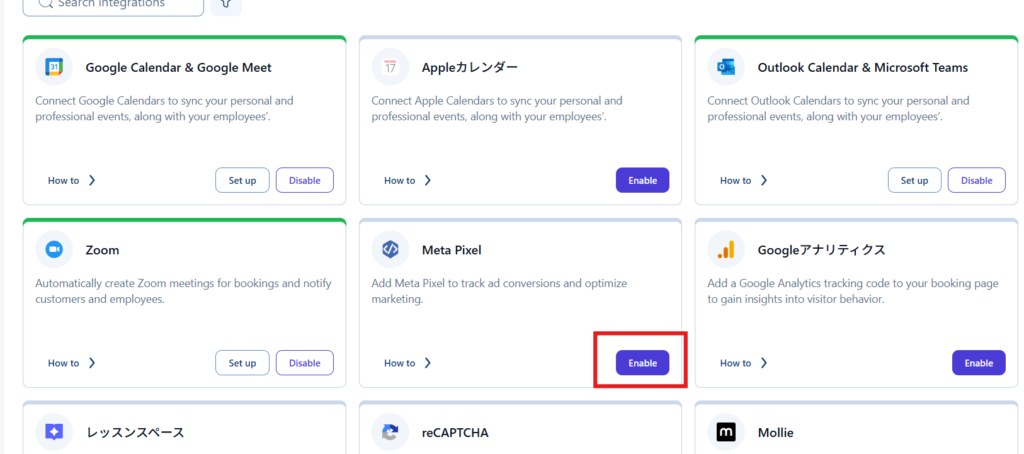Disable the Zoom integration
This screenshot has width=1024, height=454.
click(304, 363)
